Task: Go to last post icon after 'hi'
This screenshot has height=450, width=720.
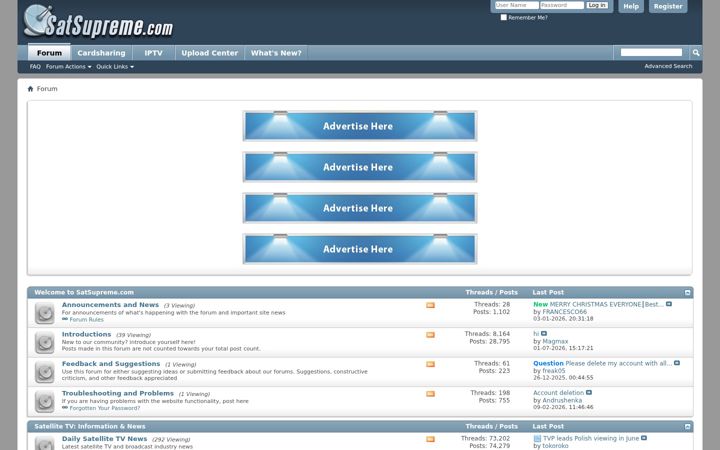Action: coord(544,333)
